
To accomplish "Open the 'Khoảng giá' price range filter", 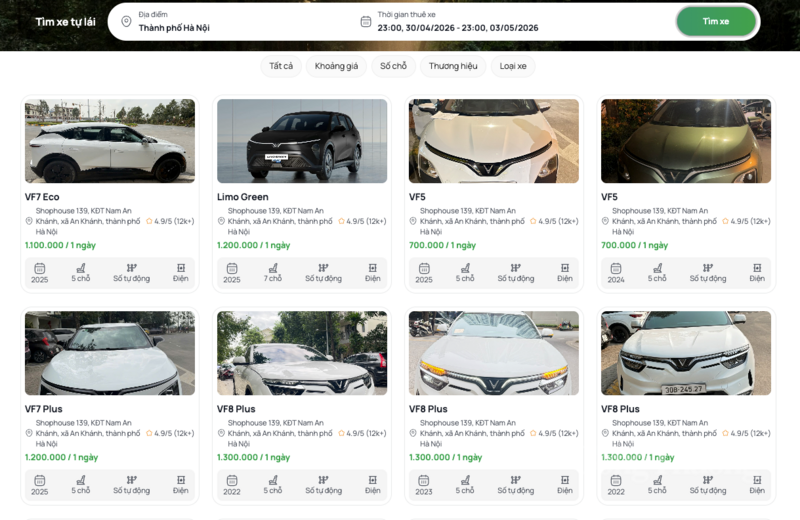I will point(336,66).
